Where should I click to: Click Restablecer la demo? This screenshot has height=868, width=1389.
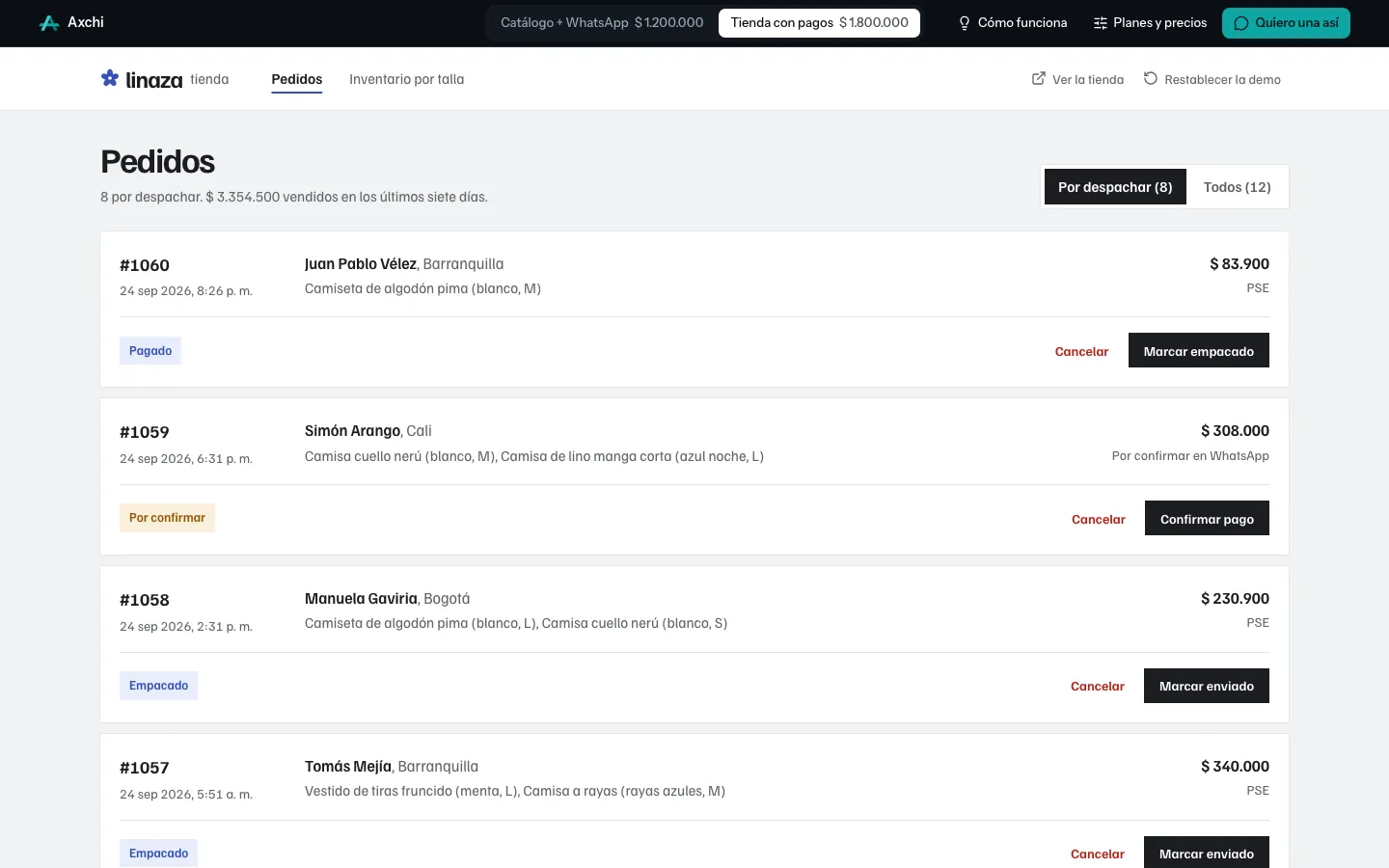(1212, 79)
